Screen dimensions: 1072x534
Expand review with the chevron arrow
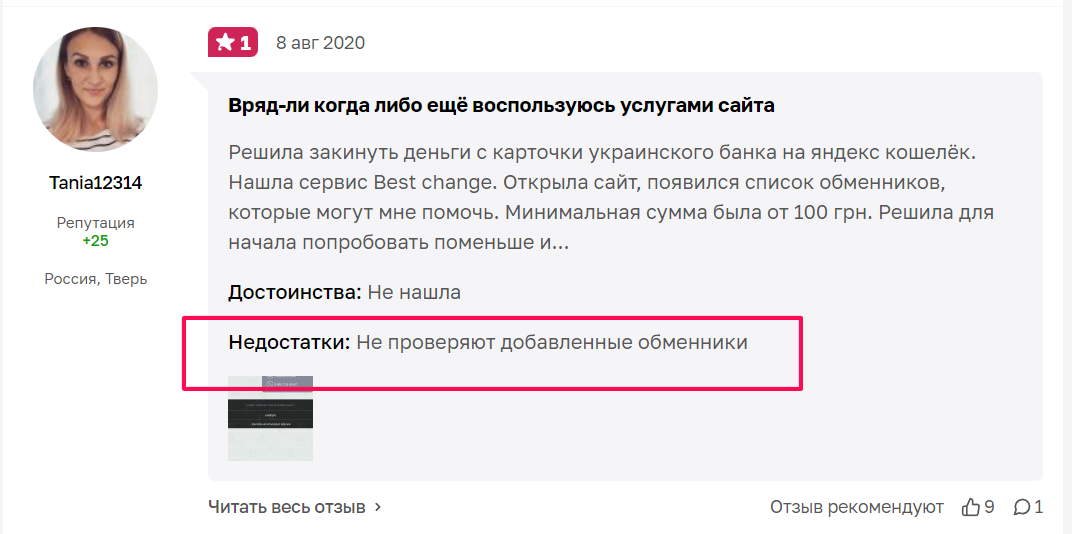tap(378, 507)
